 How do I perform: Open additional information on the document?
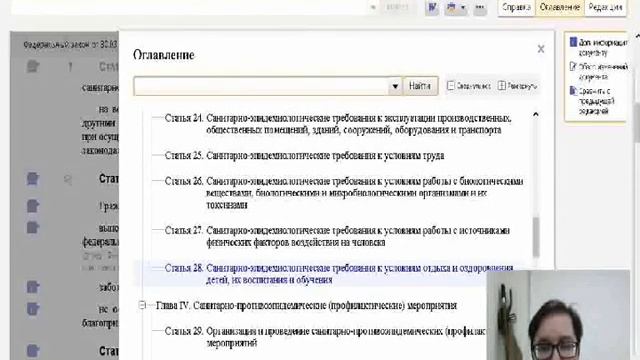pos(598,47)
